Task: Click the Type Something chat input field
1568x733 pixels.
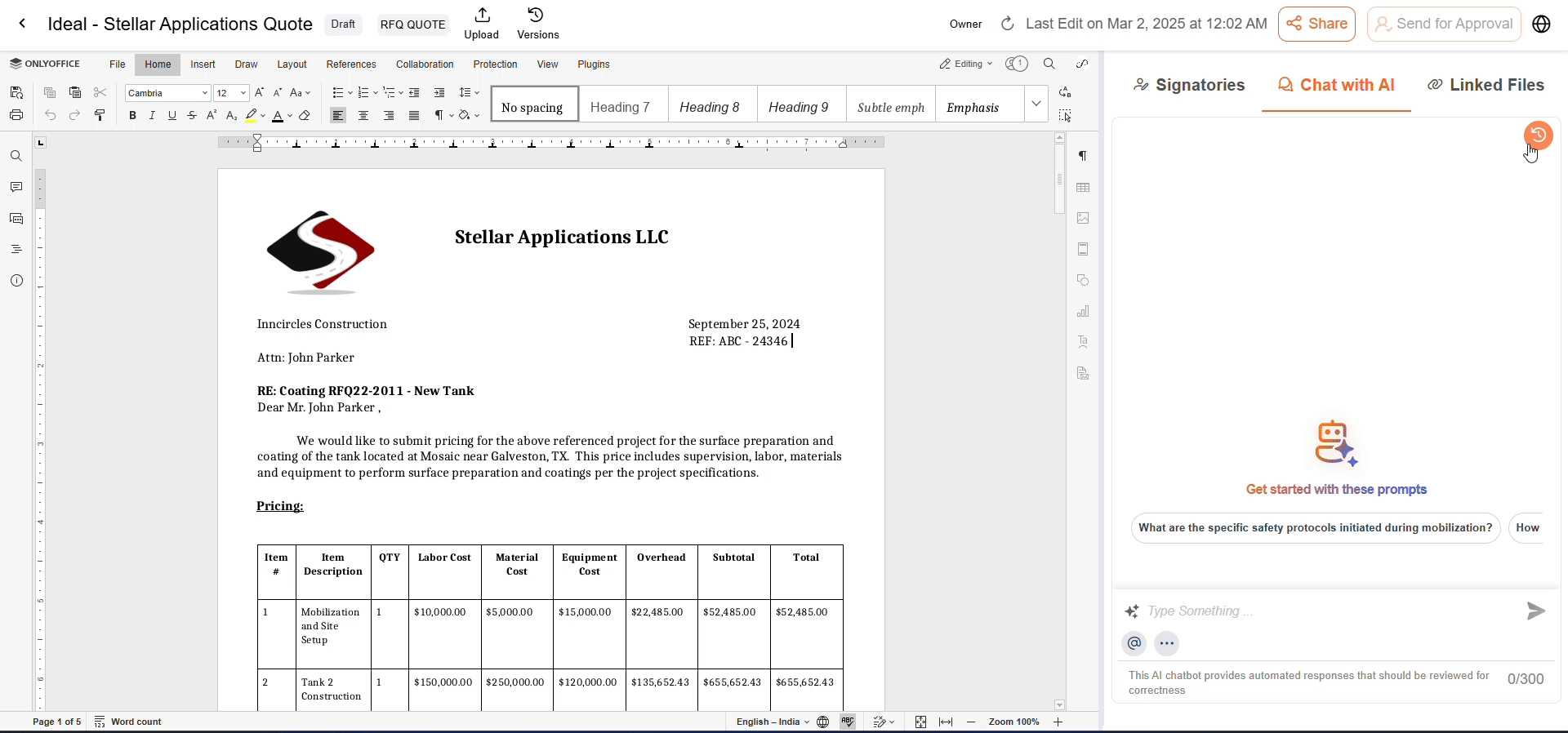Action: click(x=1331, y=611)
